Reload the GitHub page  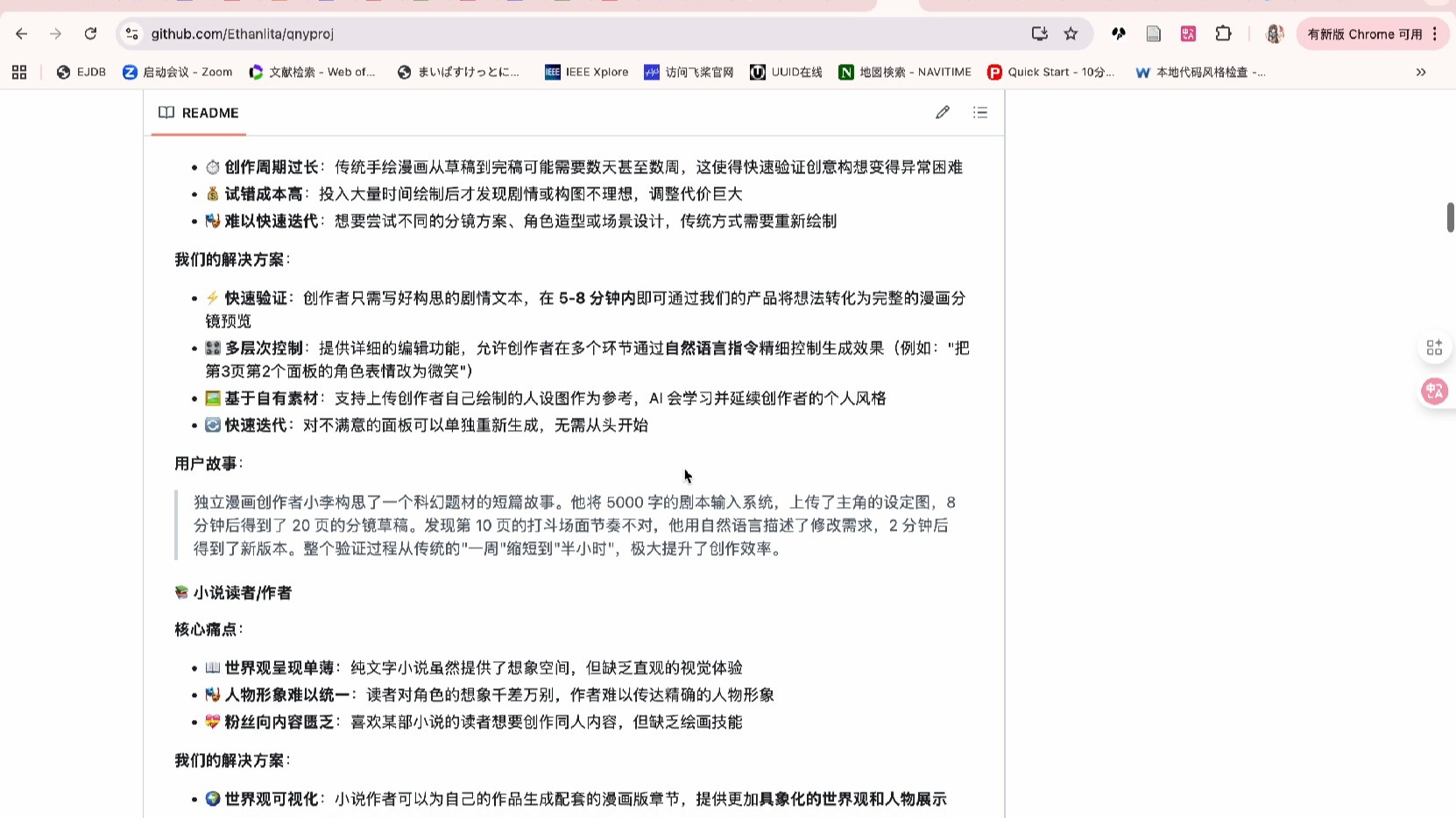90,34
